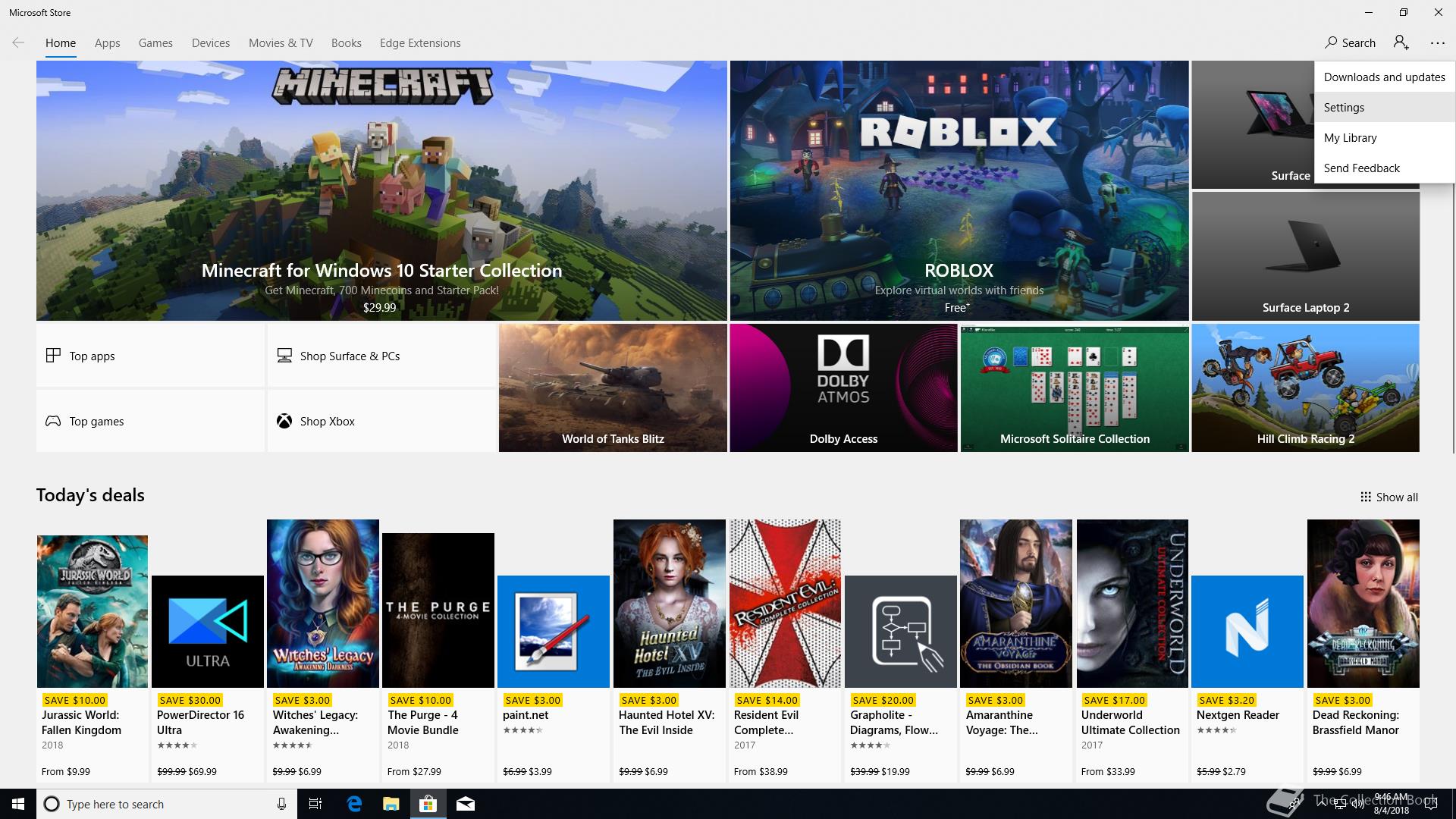Select Settings in the dropdown menu
1456x819 pixels.
pos(1385,107)
